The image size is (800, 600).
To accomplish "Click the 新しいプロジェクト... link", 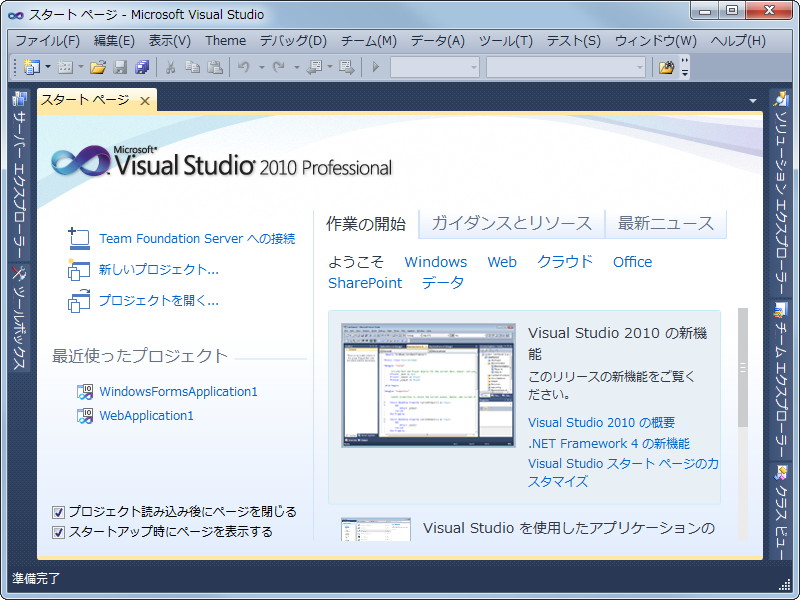I will pos(159,269).
